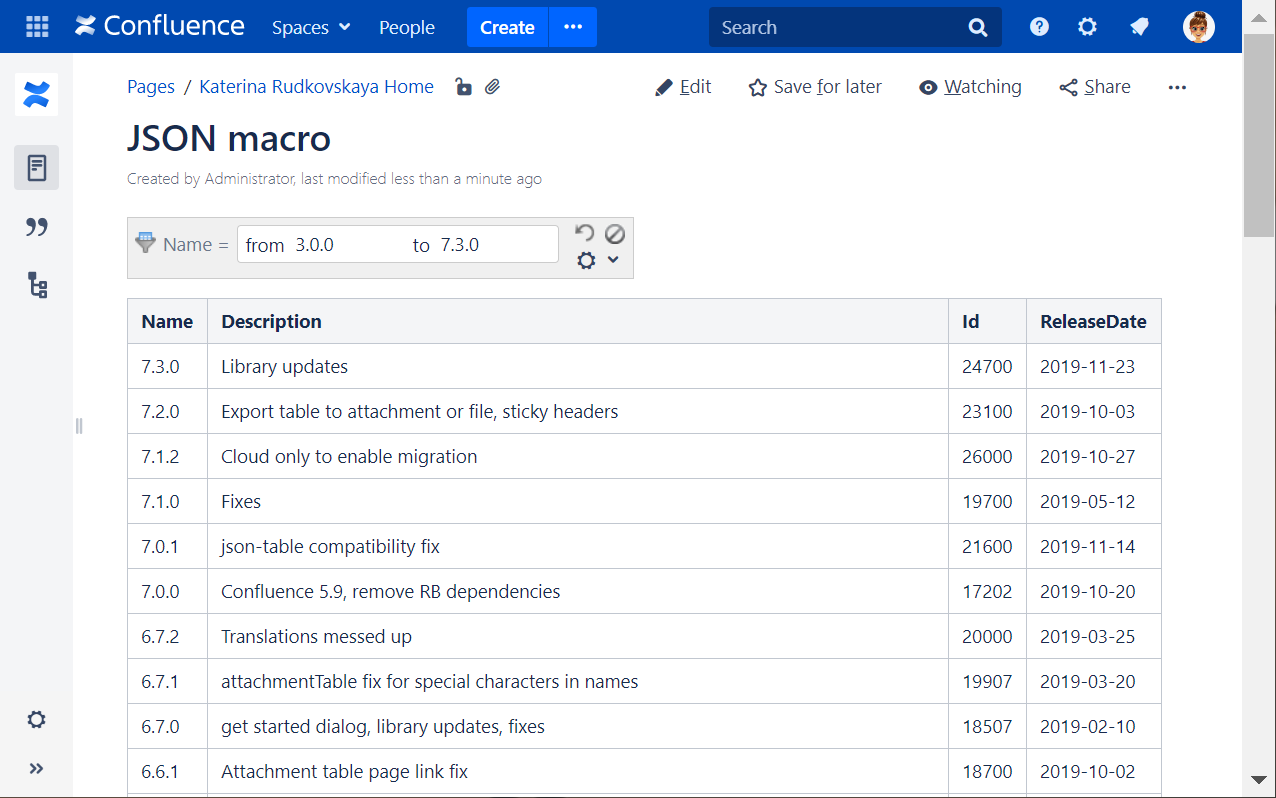Click the Create button
The image size is (1276, 798).
(x=507, y=27)
